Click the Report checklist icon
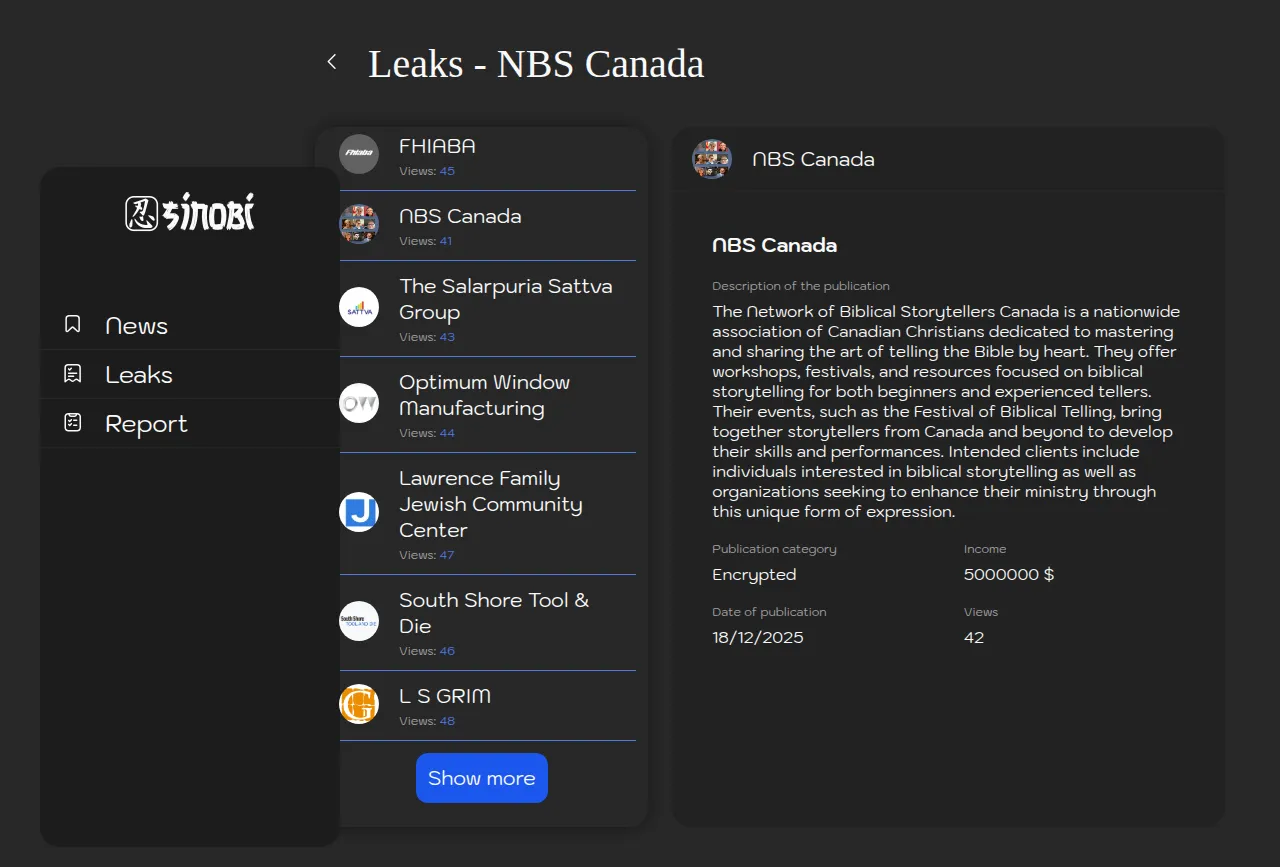1280x867 pixels. 73,423
